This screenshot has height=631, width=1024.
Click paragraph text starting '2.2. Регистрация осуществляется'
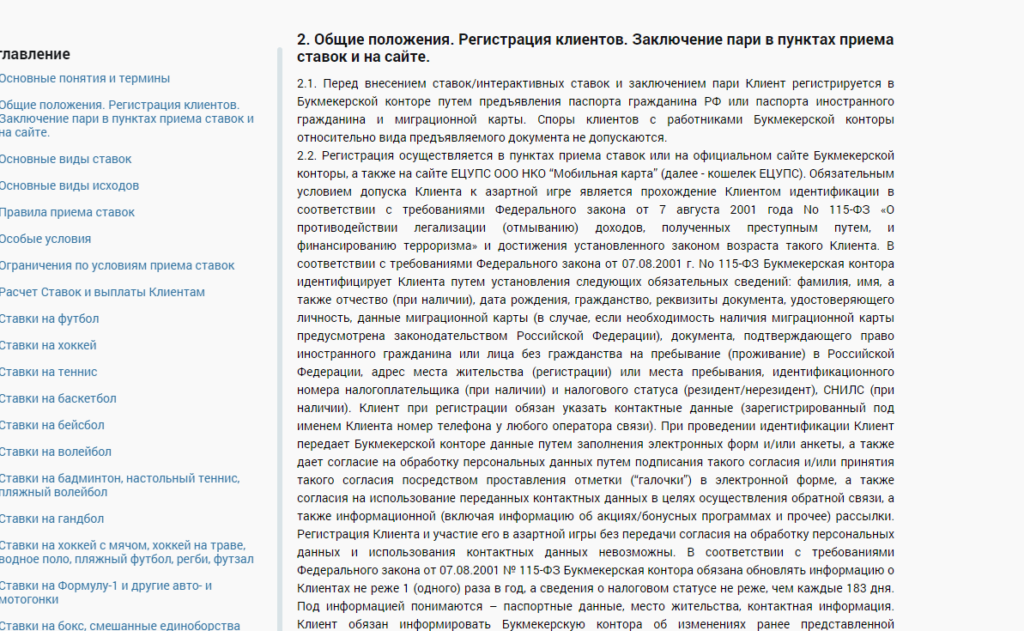[x=595, y=390]
